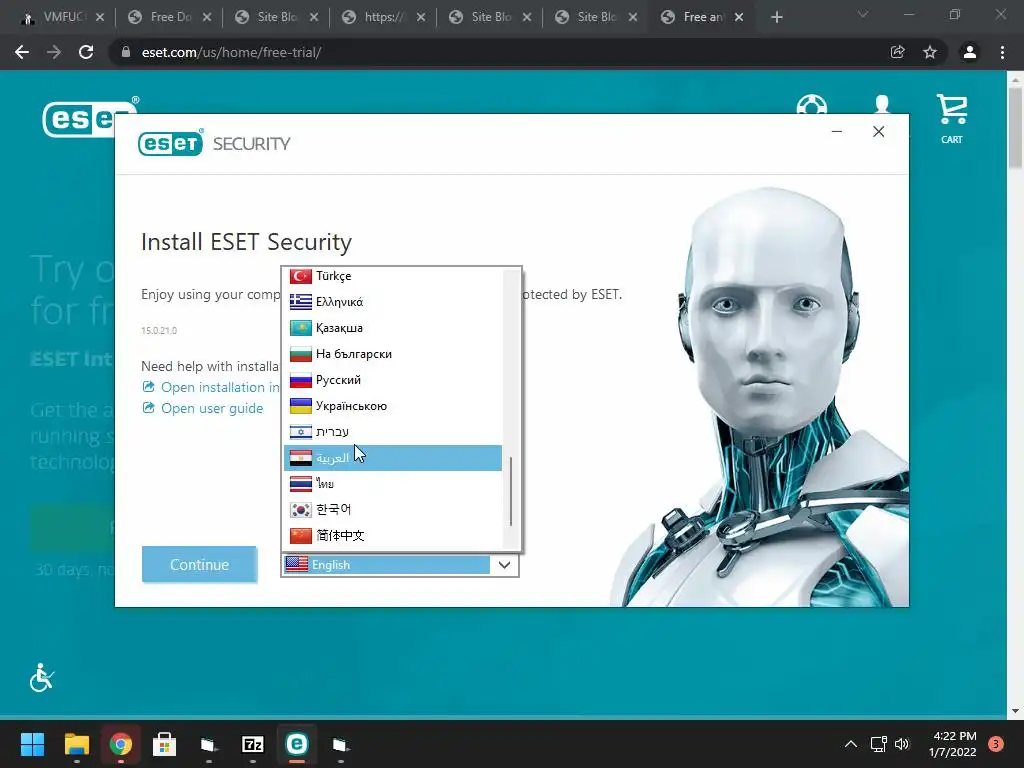Bookmark this page with star icon
Image resolution: width=1024 pixels, height=768 pixels.
tap(930, 52)
